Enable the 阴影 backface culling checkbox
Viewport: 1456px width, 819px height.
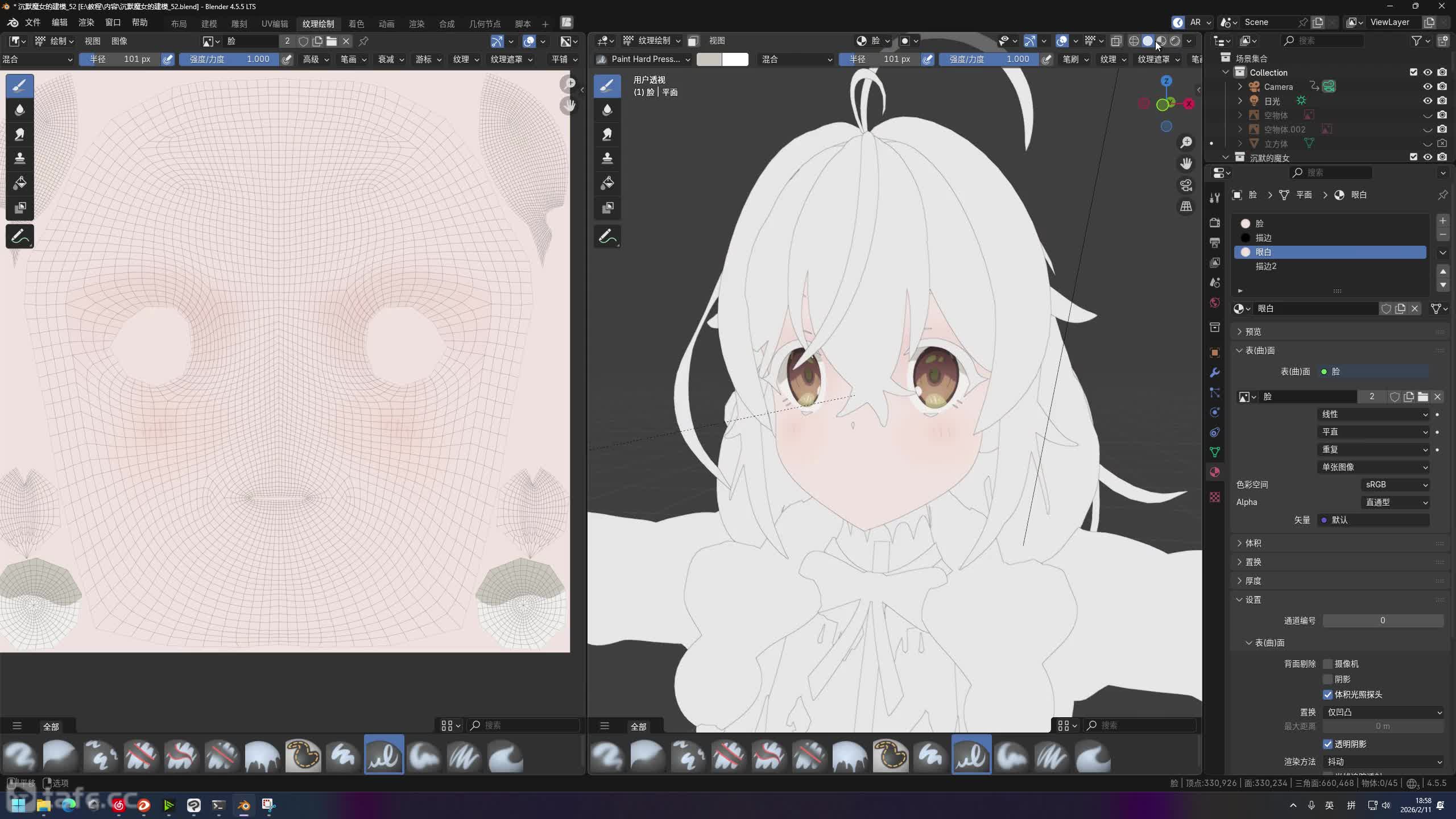click(1328, 679)
